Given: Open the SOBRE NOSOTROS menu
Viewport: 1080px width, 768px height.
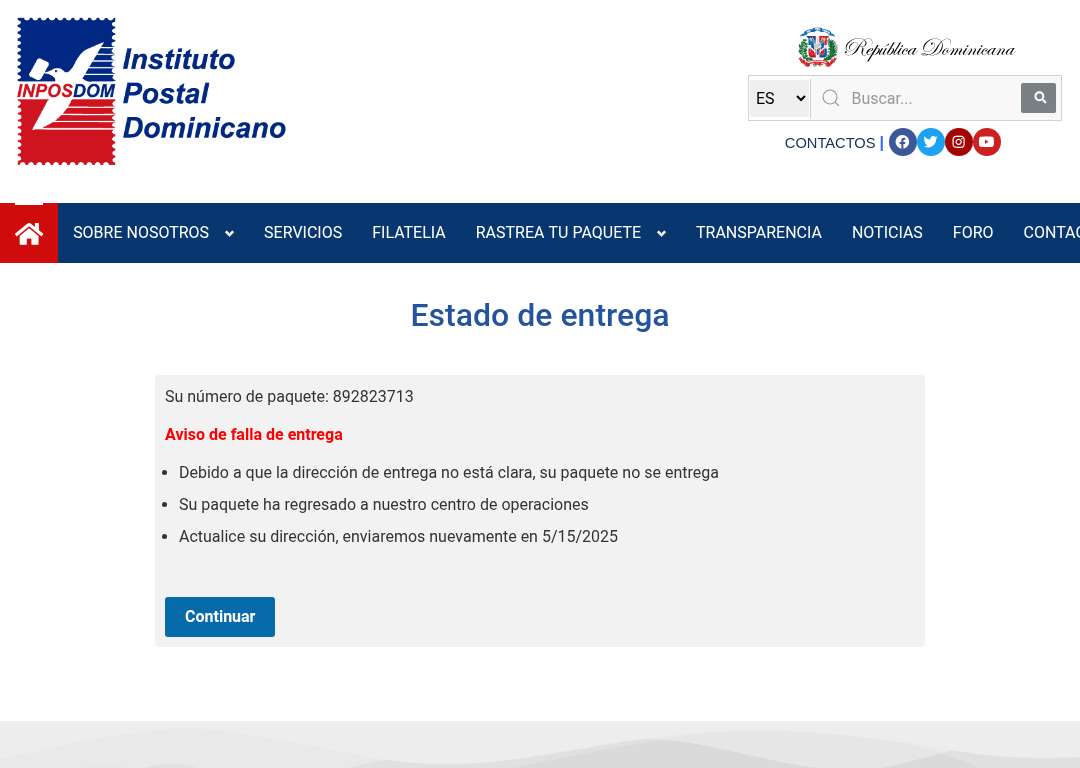Looking at the screenshot, I should pos(141,233).
